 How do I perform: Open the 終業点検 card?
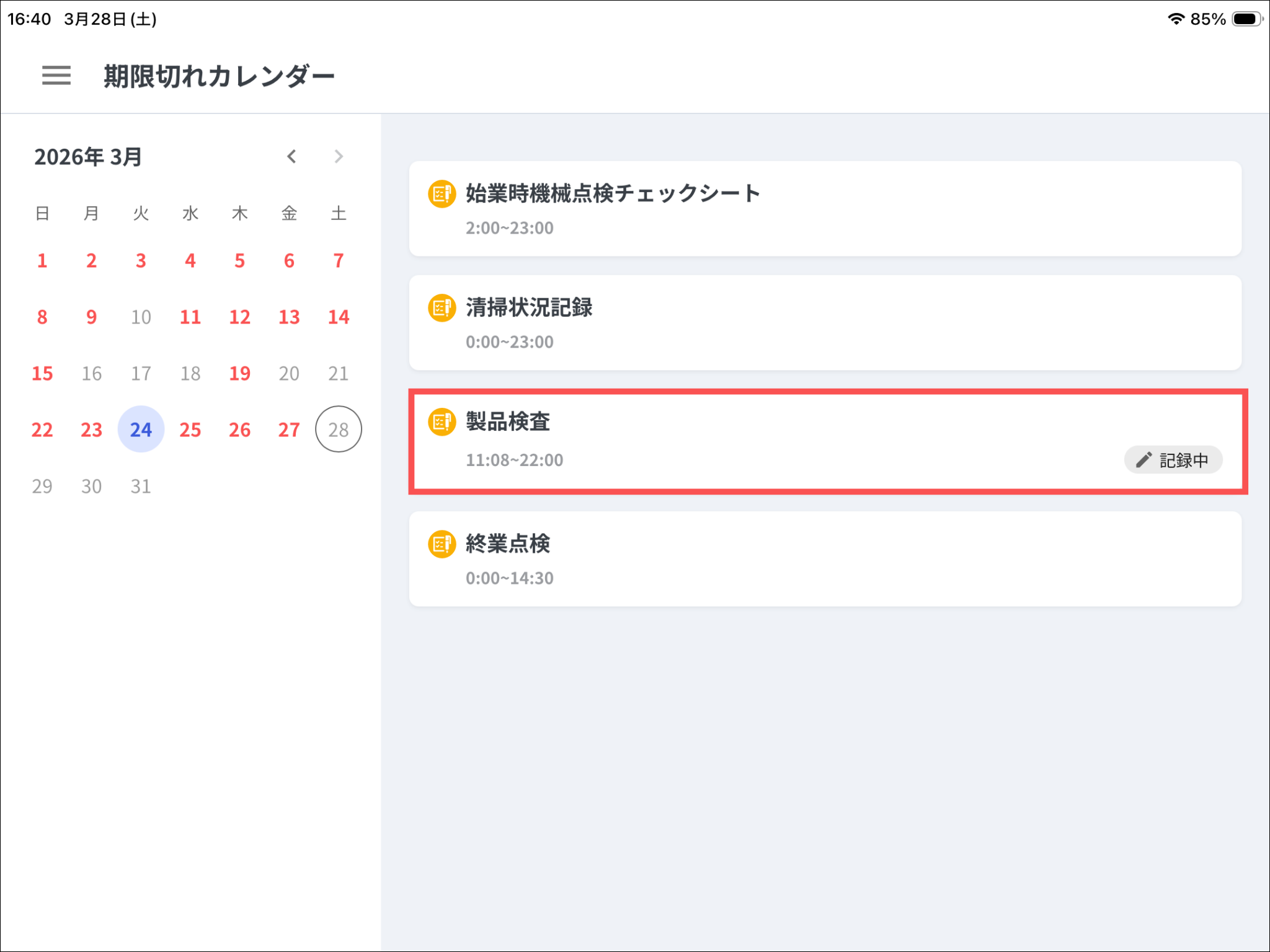coord(825,559)
